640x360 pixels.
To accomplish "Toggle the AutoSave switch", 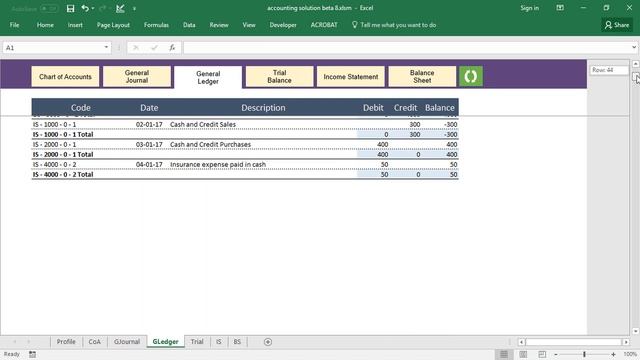I will coord(49,8).
